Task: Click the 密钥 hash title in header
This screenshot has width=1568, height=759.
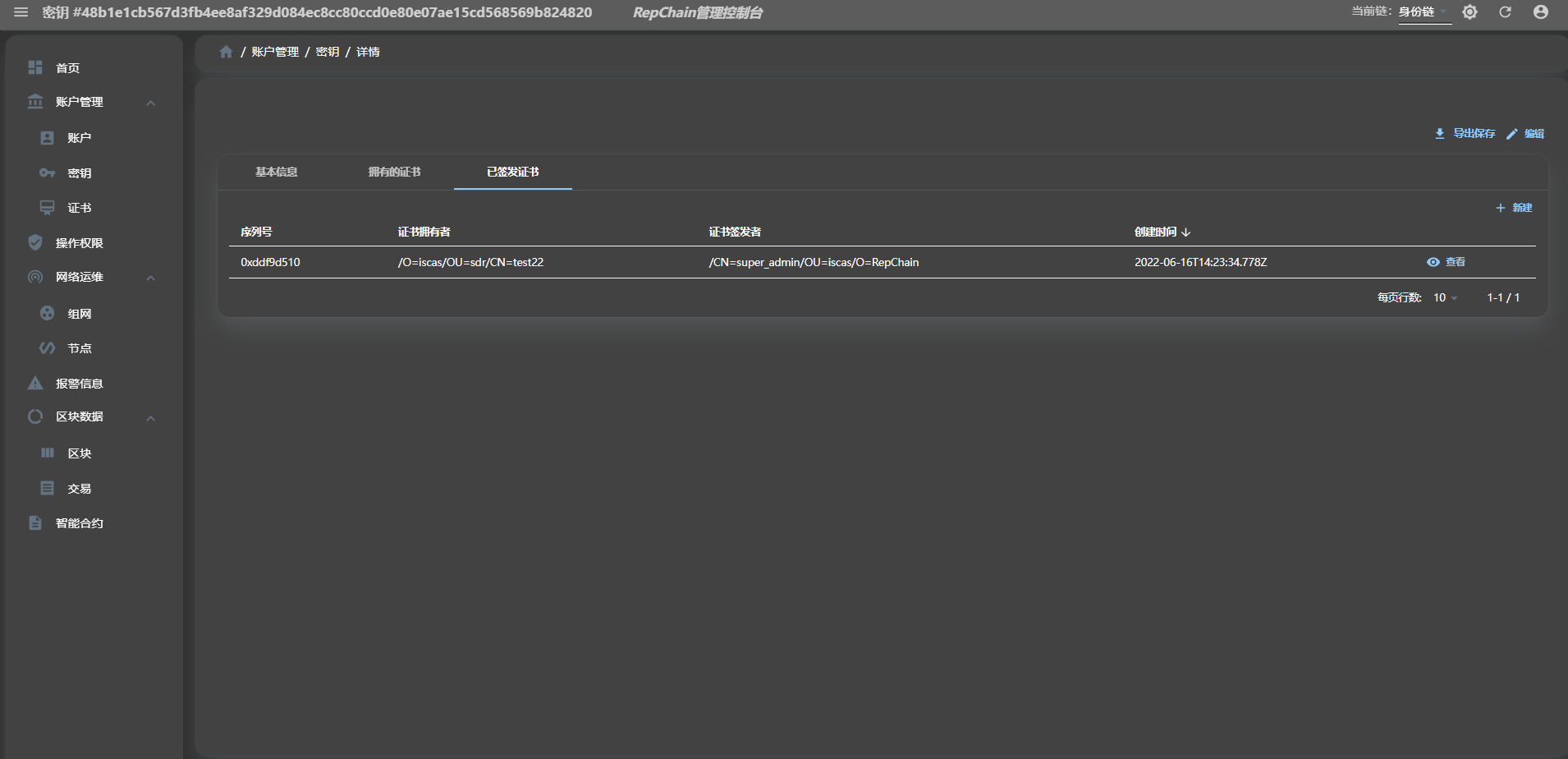Action: 317,12
